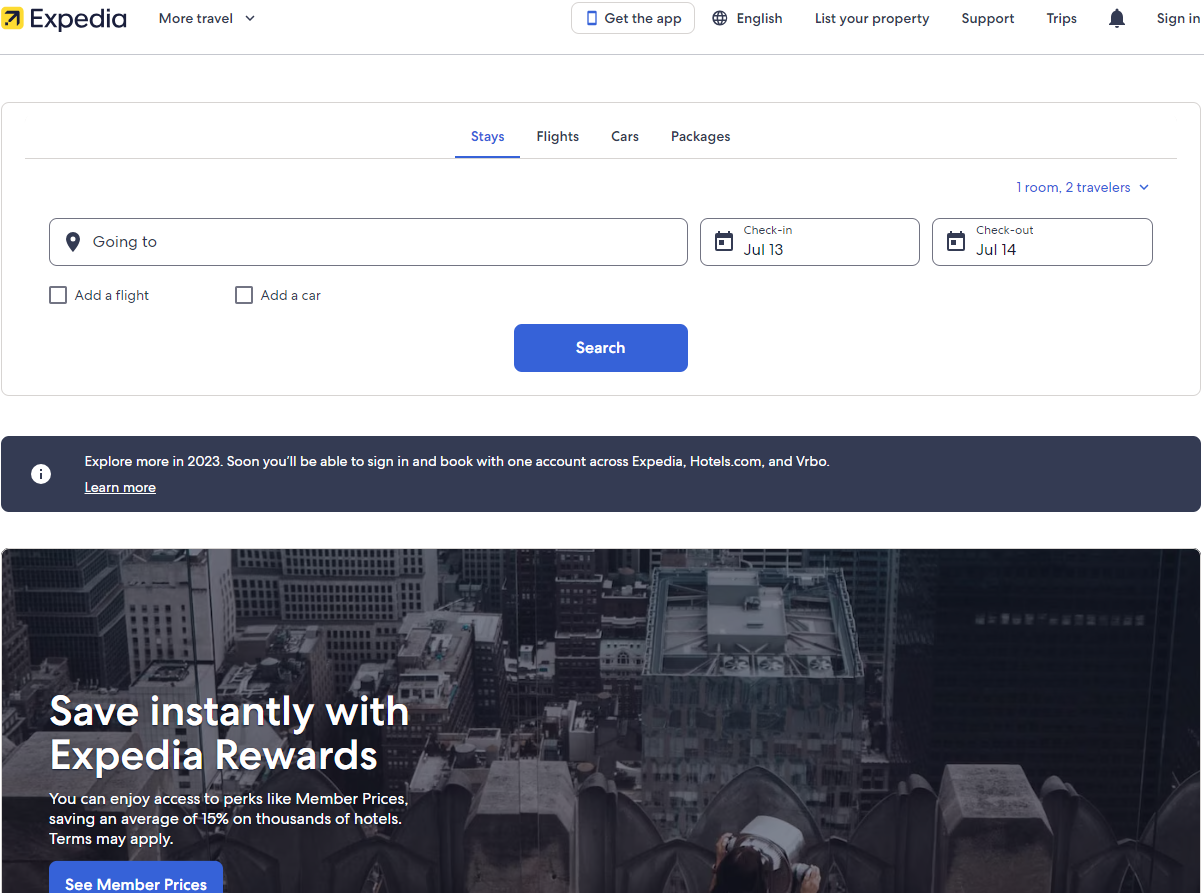Click the Check-out calendar icon
Image resolution: width=1204 pixels, height=893 pixels.
(956, 241)
